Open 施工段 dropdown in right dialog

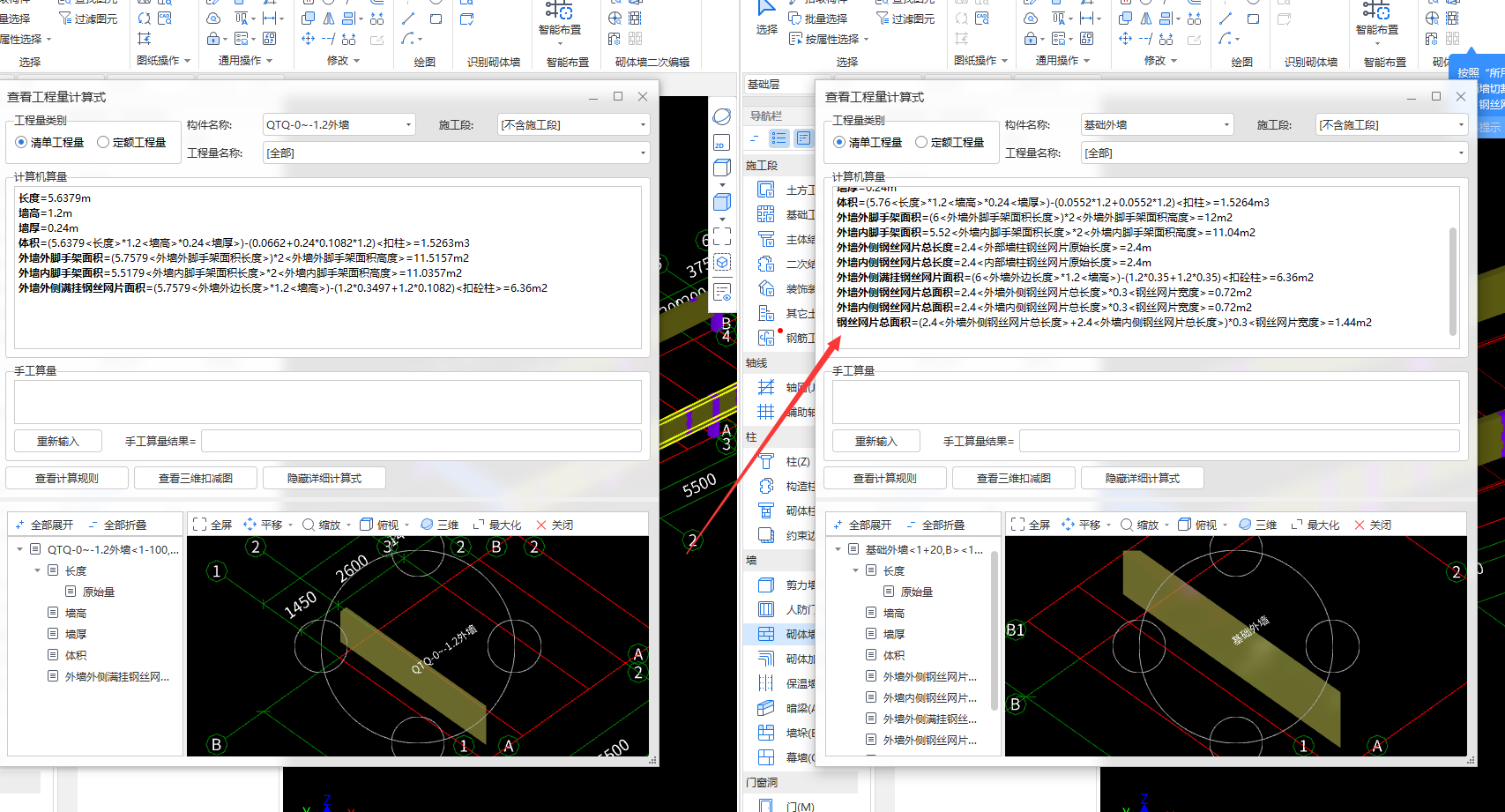click(1392, 125)
